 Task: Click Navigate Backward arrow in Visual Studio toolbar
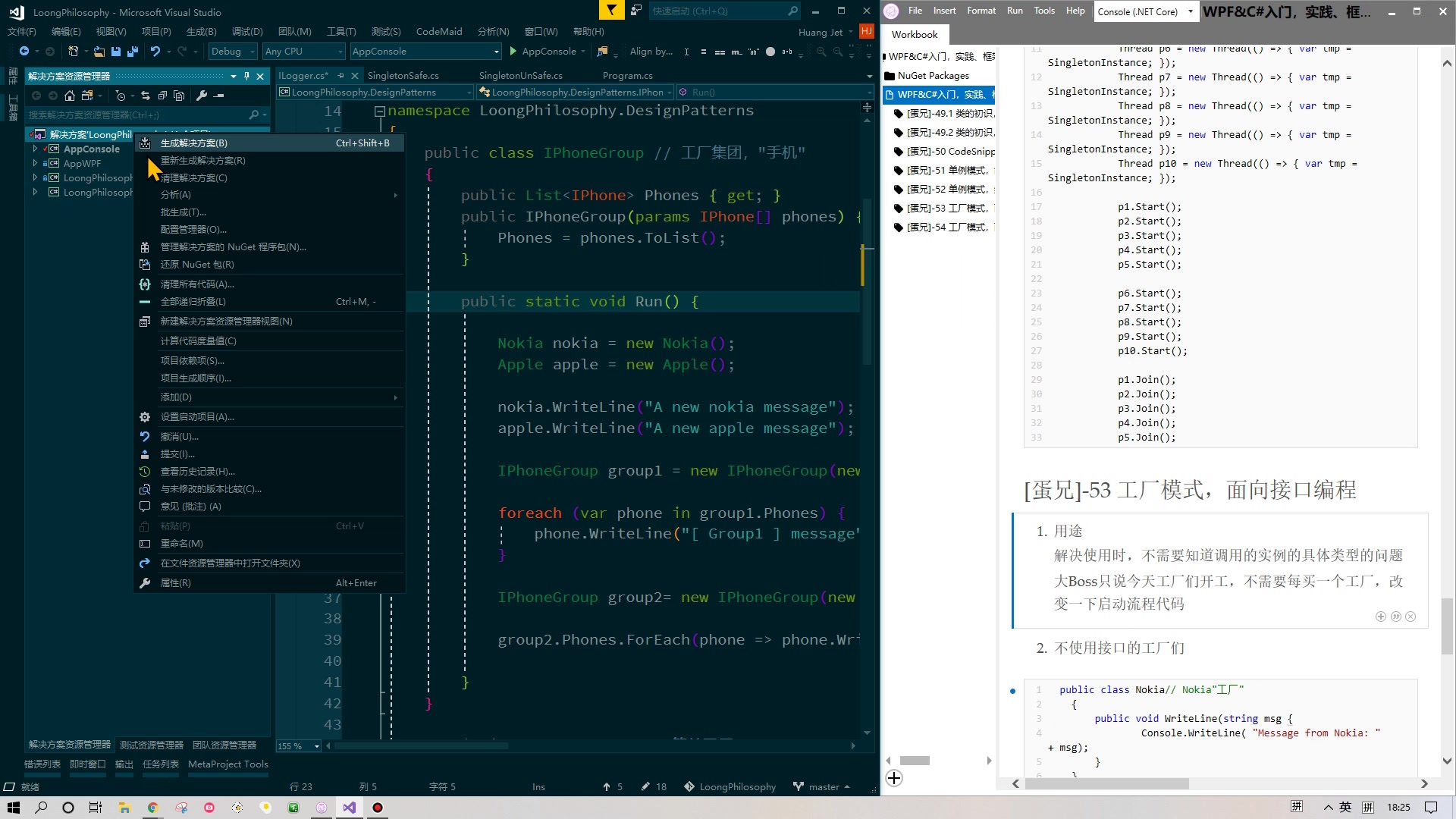point(24,52)
